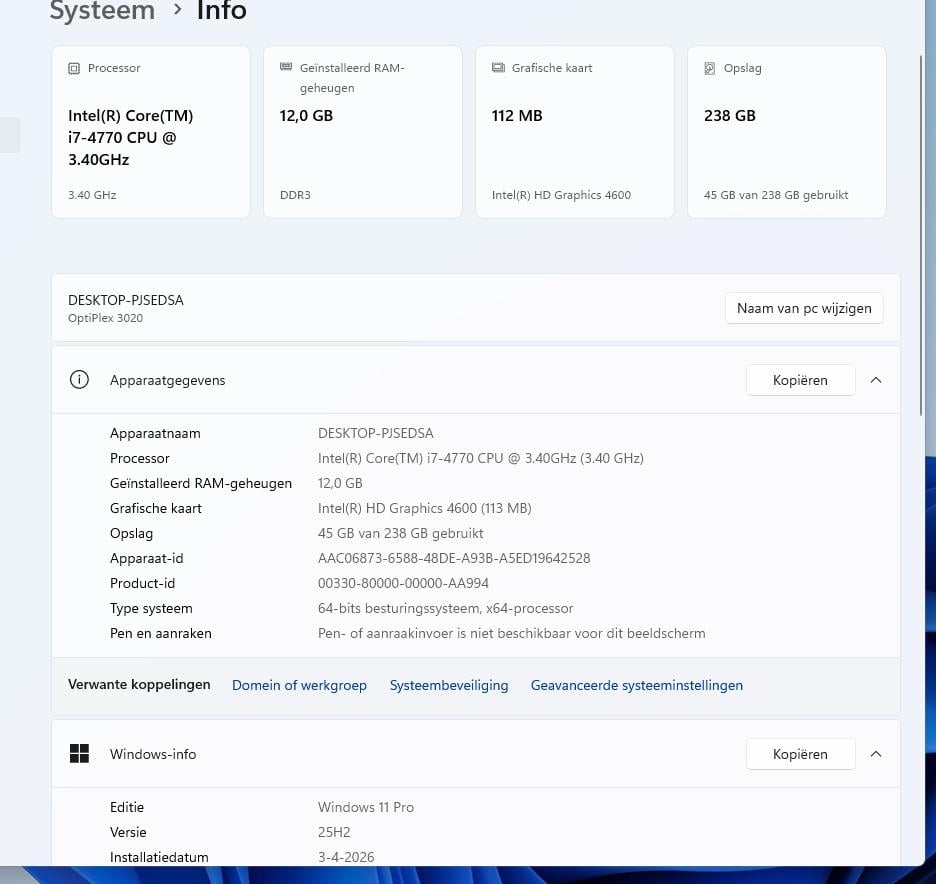
Task: Click the Apparaat-id value text
Action: click(x=454, y=558)
